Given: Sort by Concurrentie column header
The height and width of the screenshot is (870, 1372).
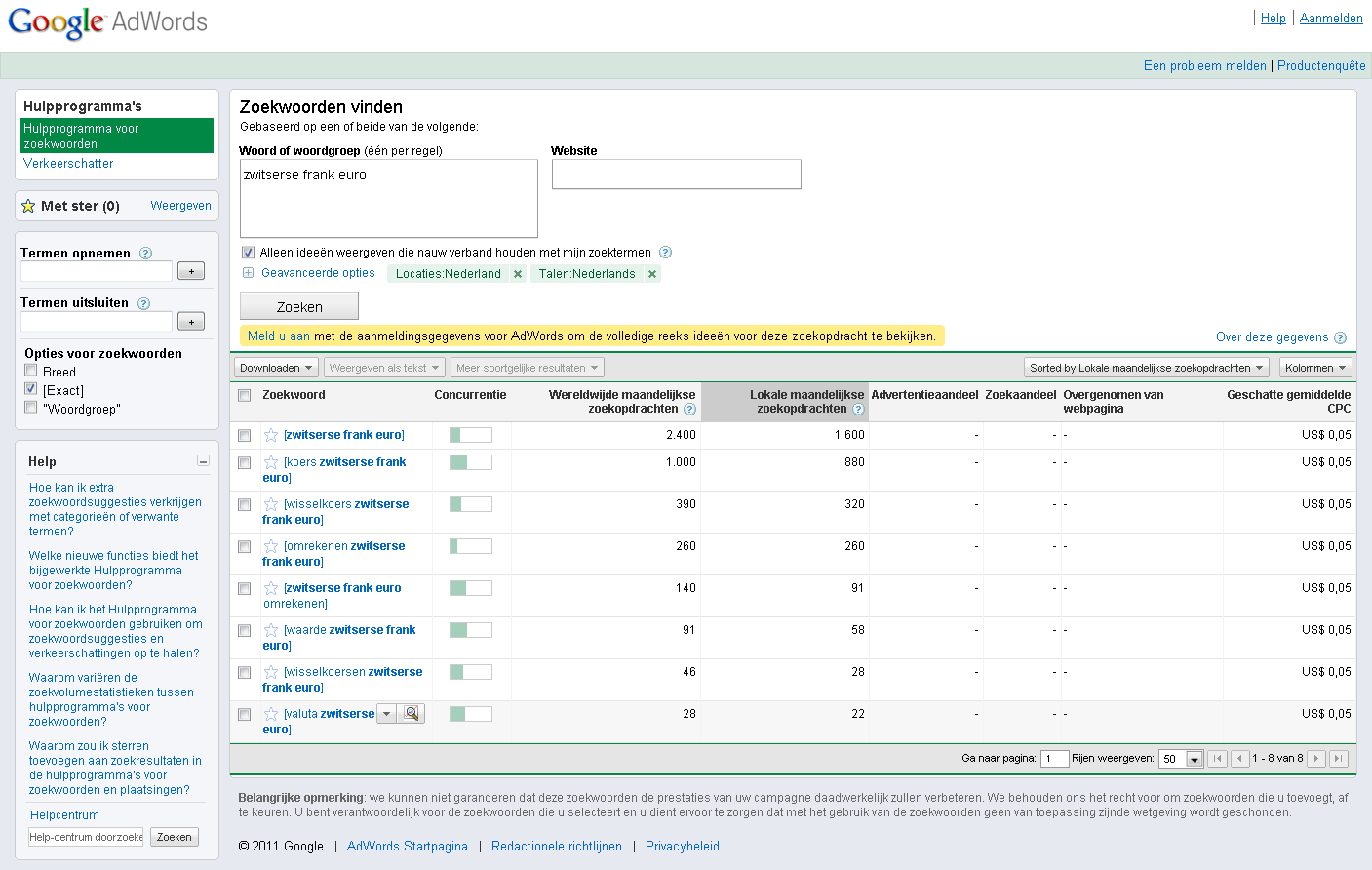Looking at the screenshot, I should [x=470, y=395].
